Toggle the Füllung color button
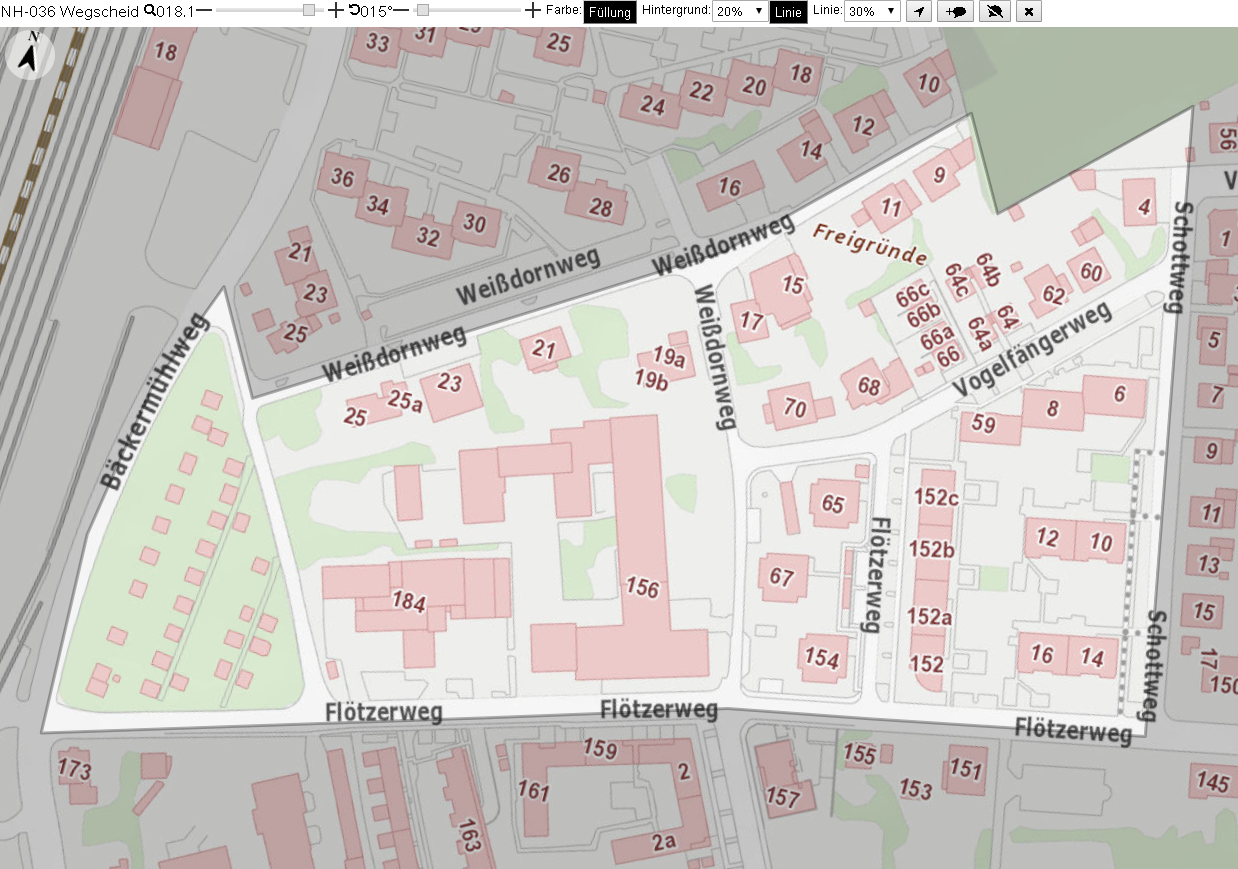Viewport: 1238px width, 869px height. point(610,12)
